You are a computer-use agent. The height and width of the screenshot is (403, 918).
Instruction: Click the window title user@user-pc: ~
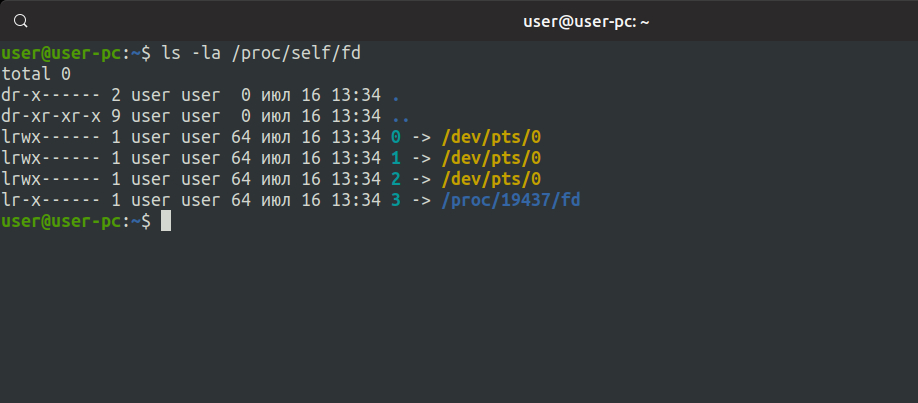click(x=587, y=21)
